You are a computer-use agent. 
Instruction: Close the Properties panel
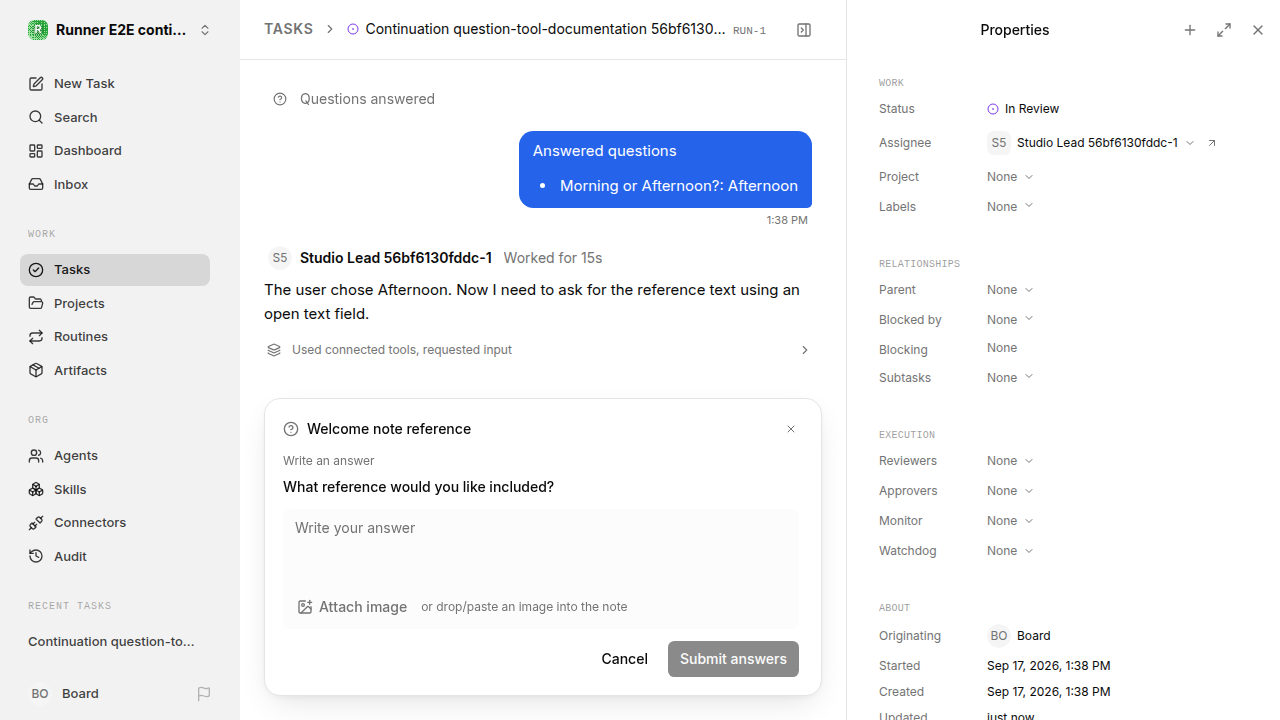[1258, 30]
